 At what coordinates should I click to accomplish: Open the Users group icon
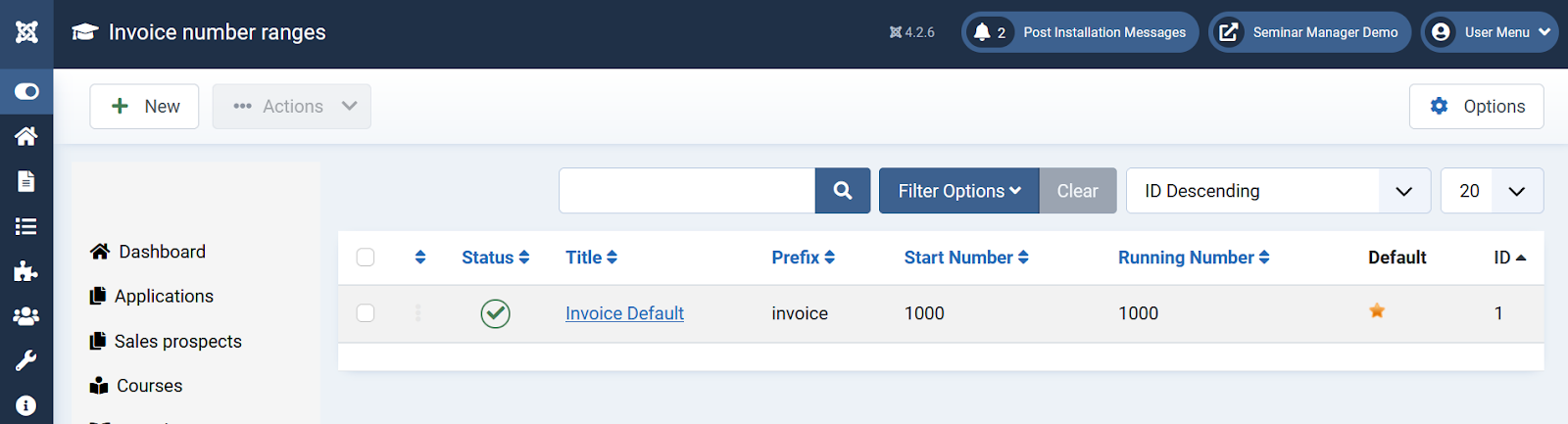coord(26,316)
